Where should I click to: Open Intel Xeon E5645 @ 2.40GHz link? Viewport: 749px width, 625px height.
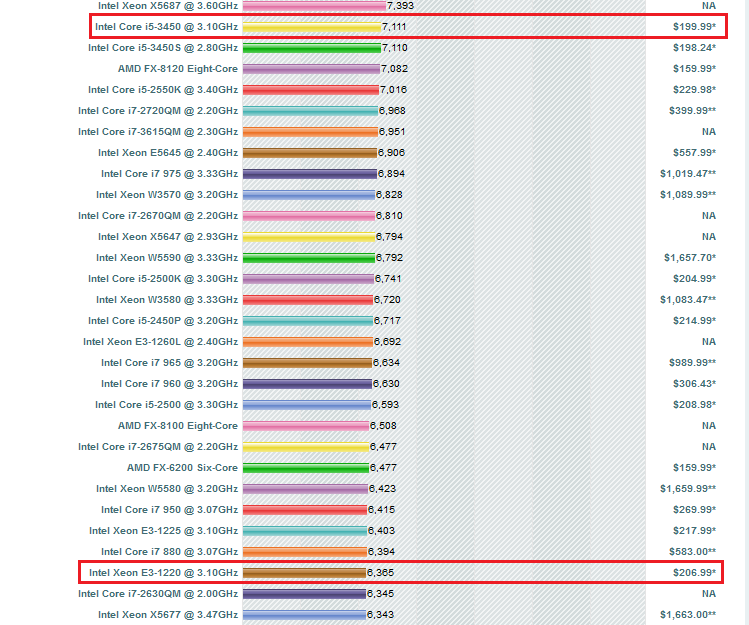168,153
